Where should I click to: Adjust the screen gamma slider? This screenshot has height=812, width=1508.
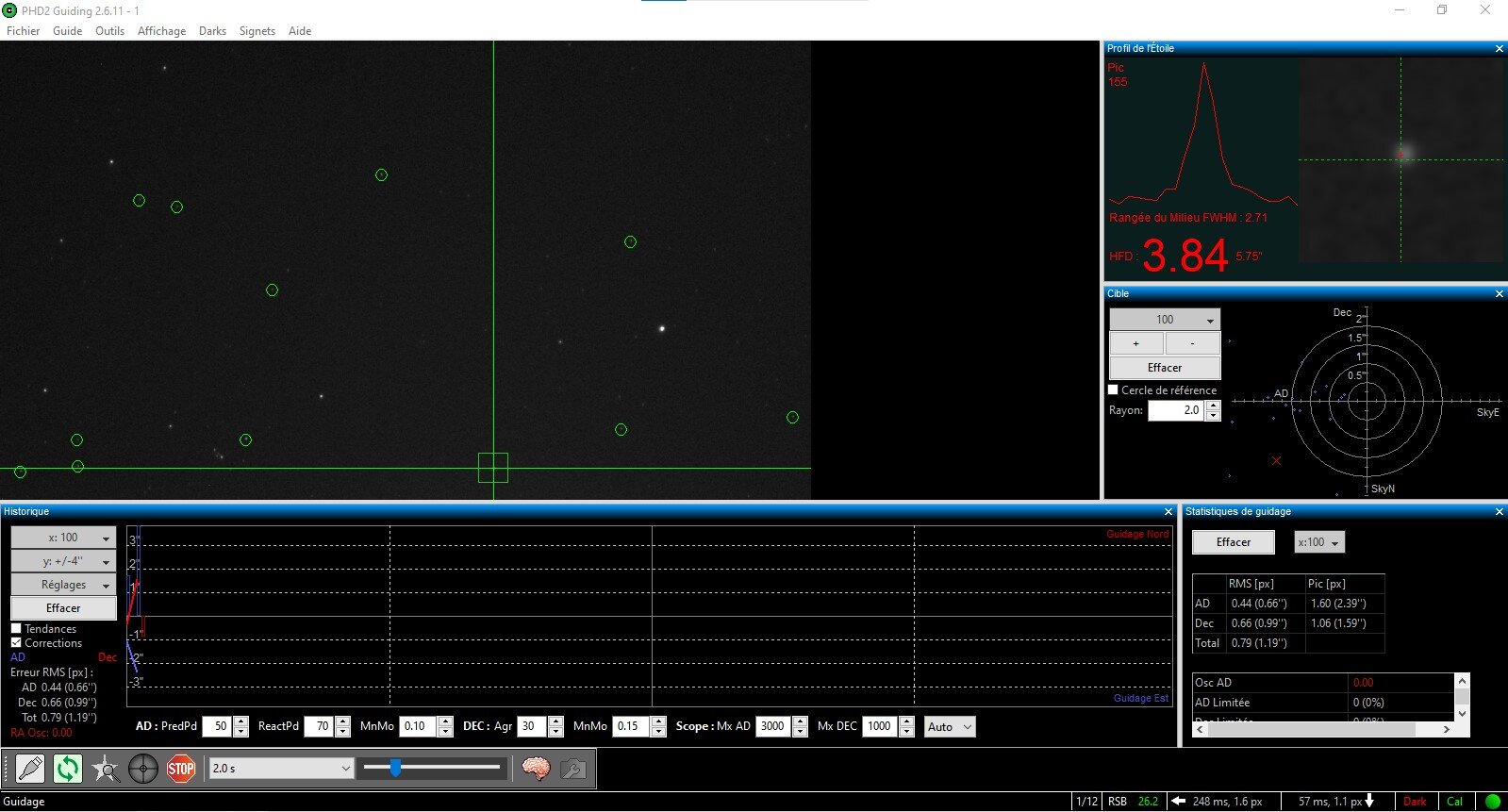click(432, 769)
